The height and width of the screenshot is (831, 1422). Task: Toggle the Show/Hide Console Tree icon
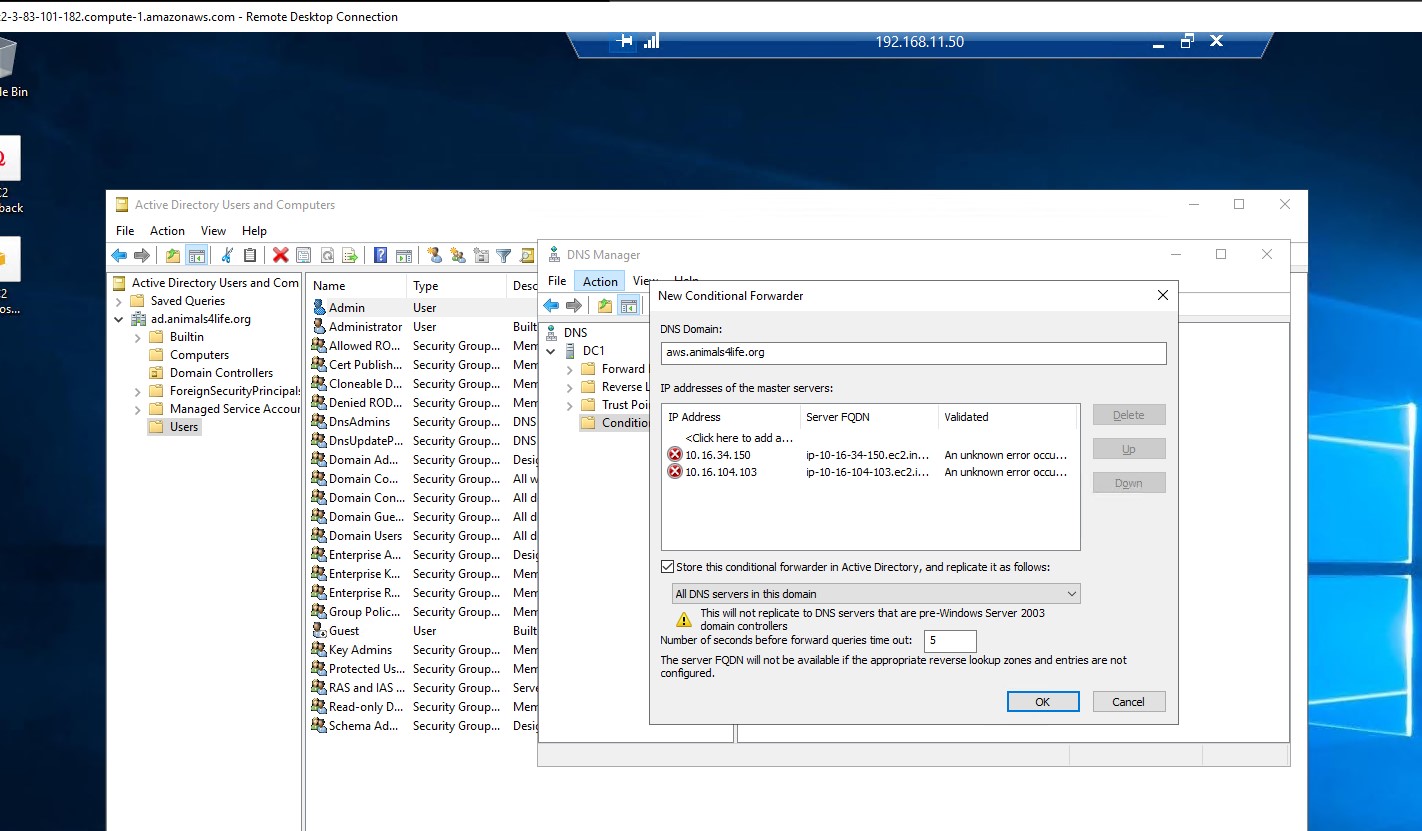pyautogui.click(x=196, y=256)
